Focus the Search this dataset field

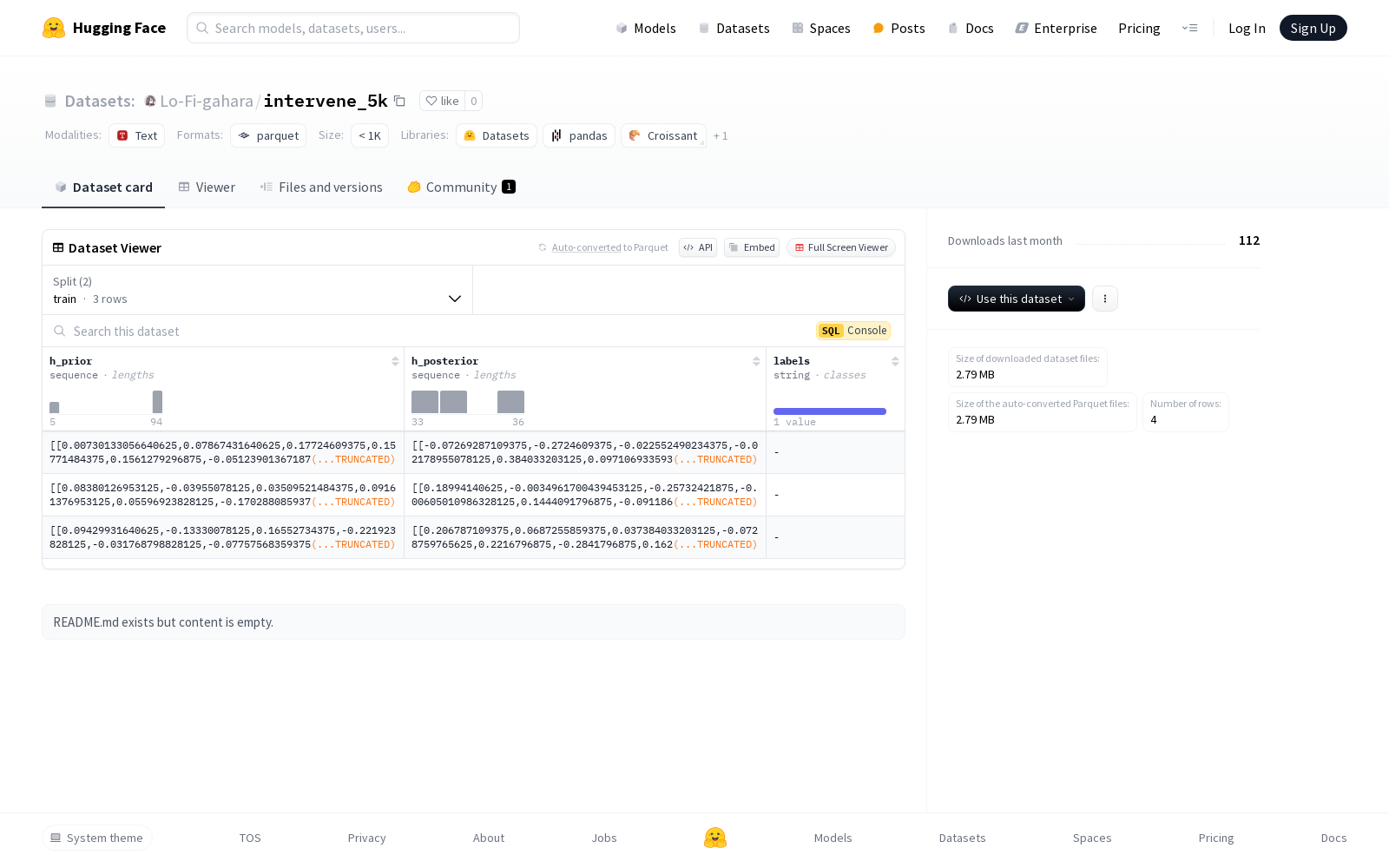425,331
